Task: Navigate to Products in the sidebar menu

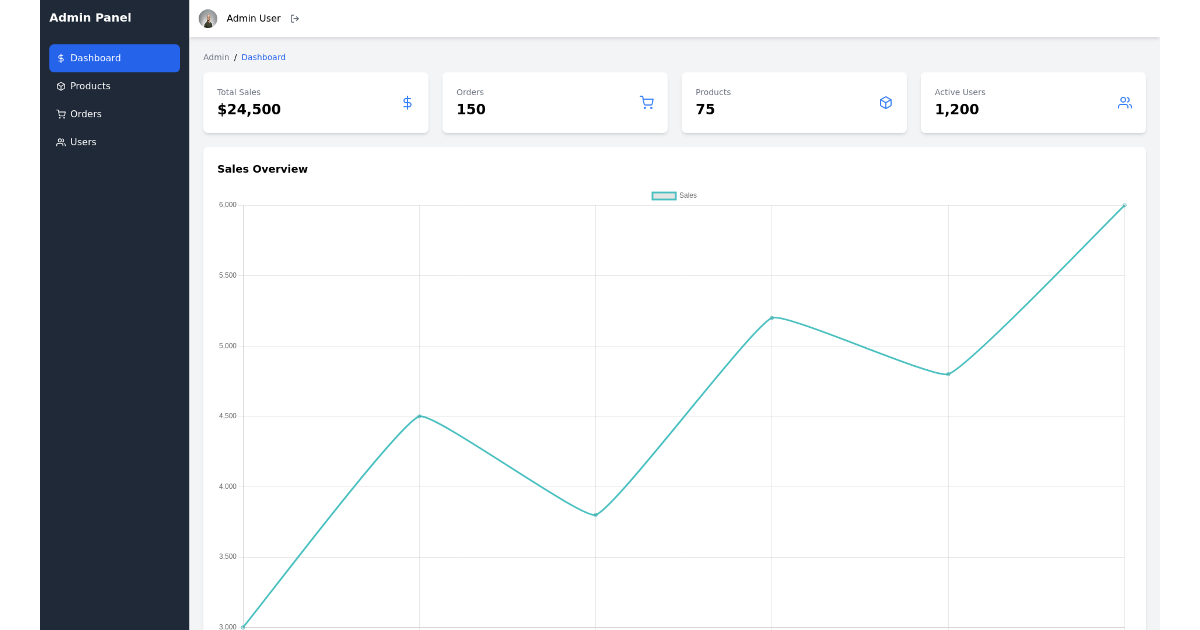Action: (x=88, y=86)
